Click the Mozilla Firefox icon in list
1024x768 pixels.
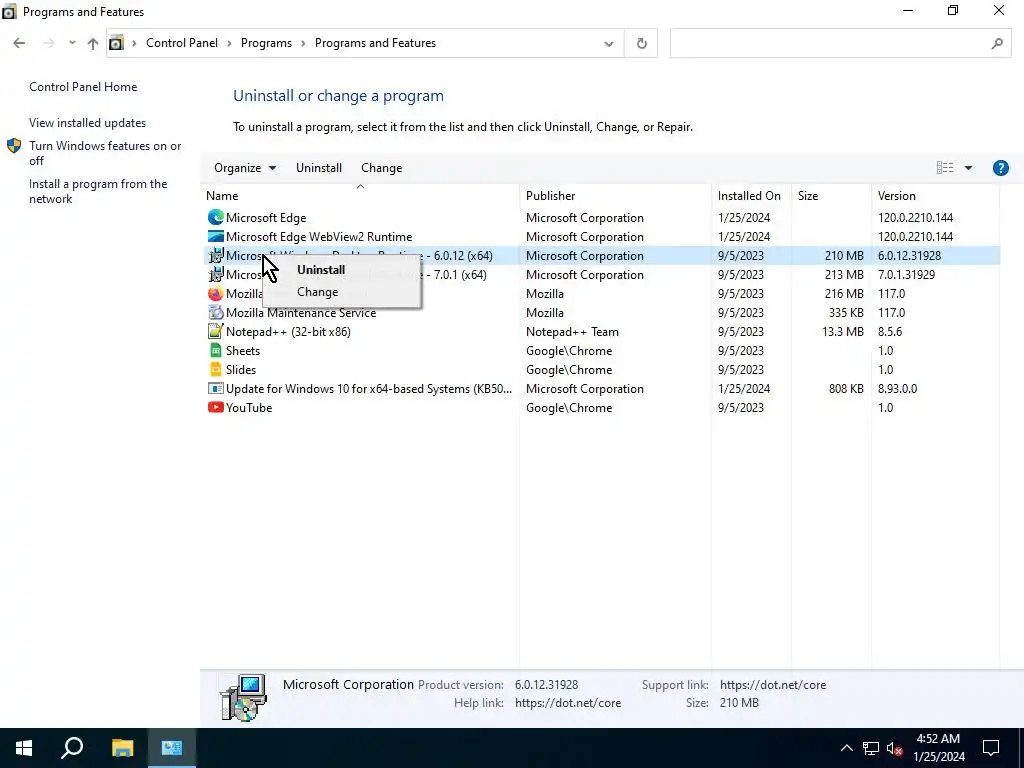(x=216, y=294)
